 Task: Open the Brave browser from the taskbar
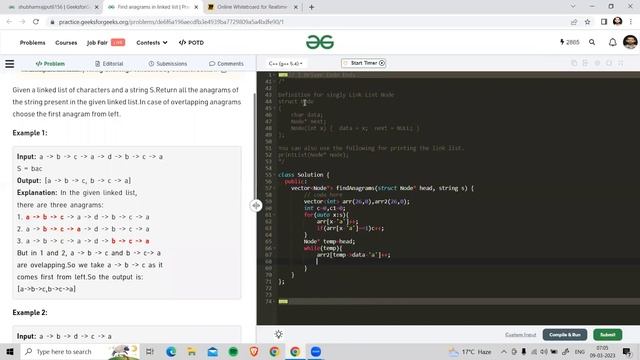[254, 351]
